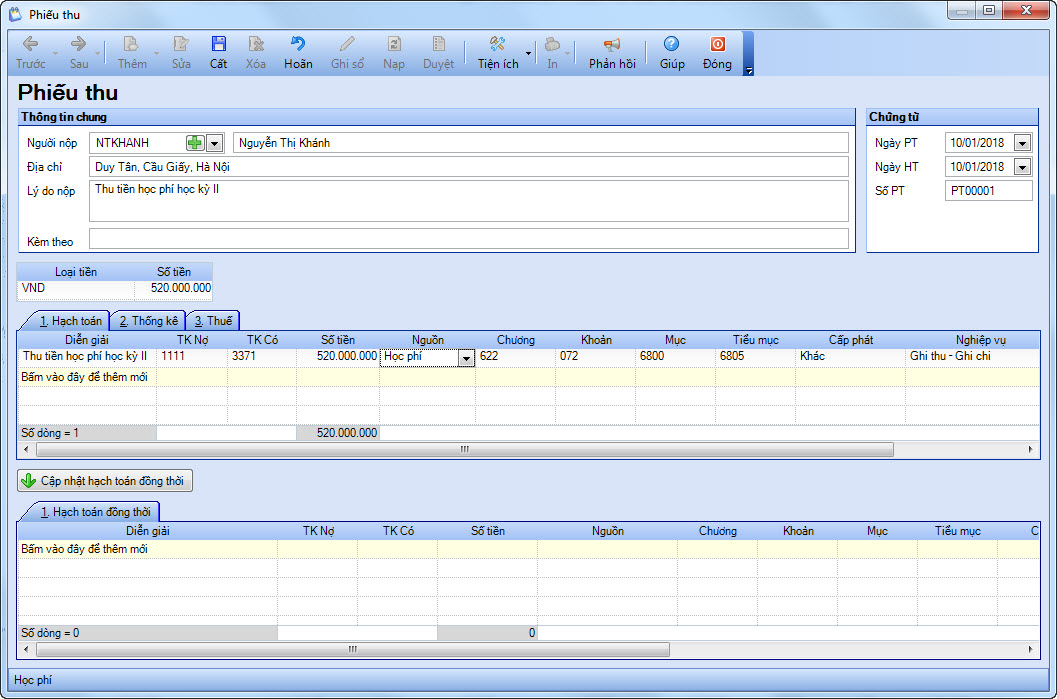Click the Nạp reload toolbar icon
Image resolution: width=1057 pixels, height=699 pixels.
394,44
